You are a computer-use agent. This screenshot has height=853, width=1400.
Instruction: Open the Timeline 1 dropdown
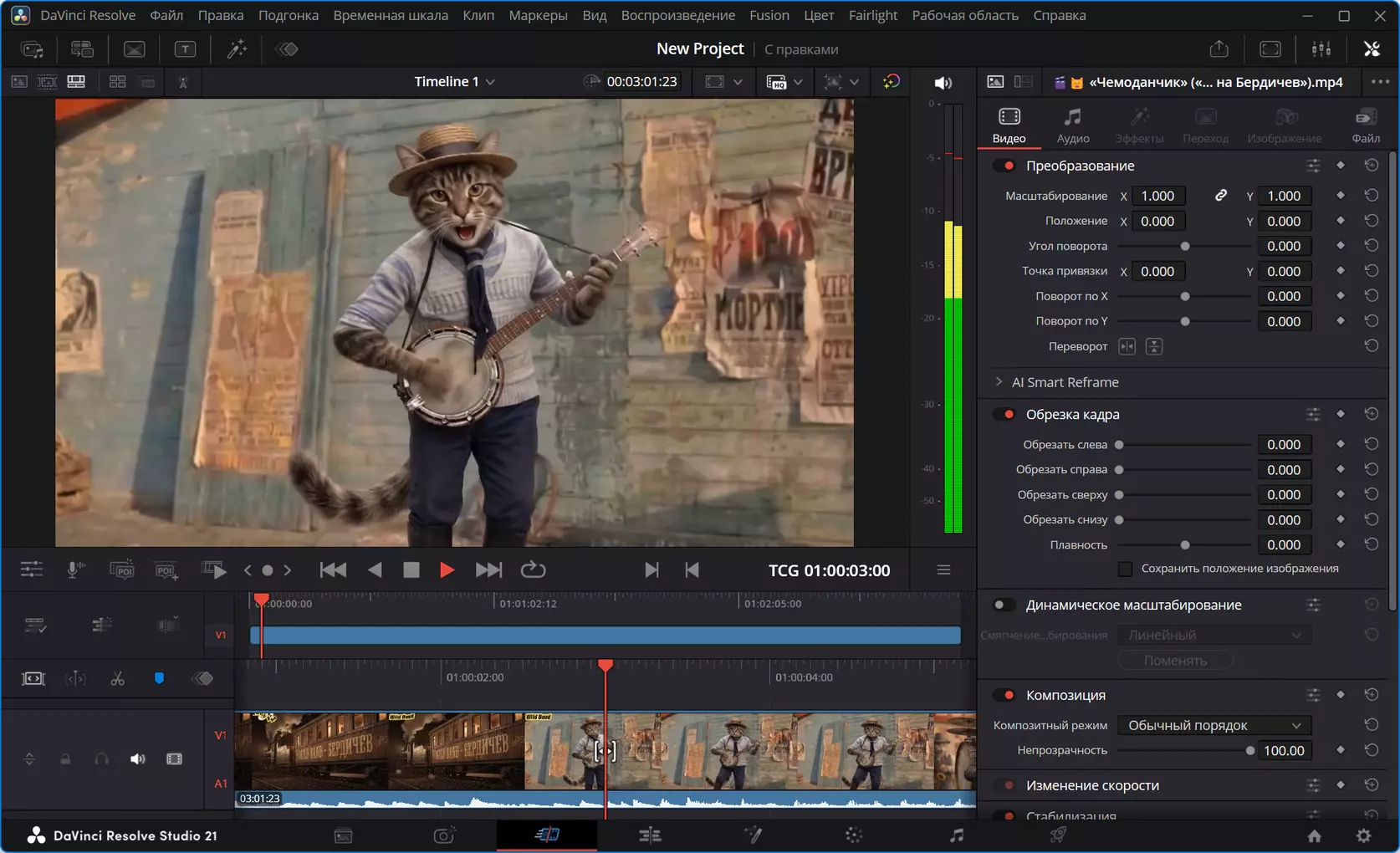pos(455,82)
